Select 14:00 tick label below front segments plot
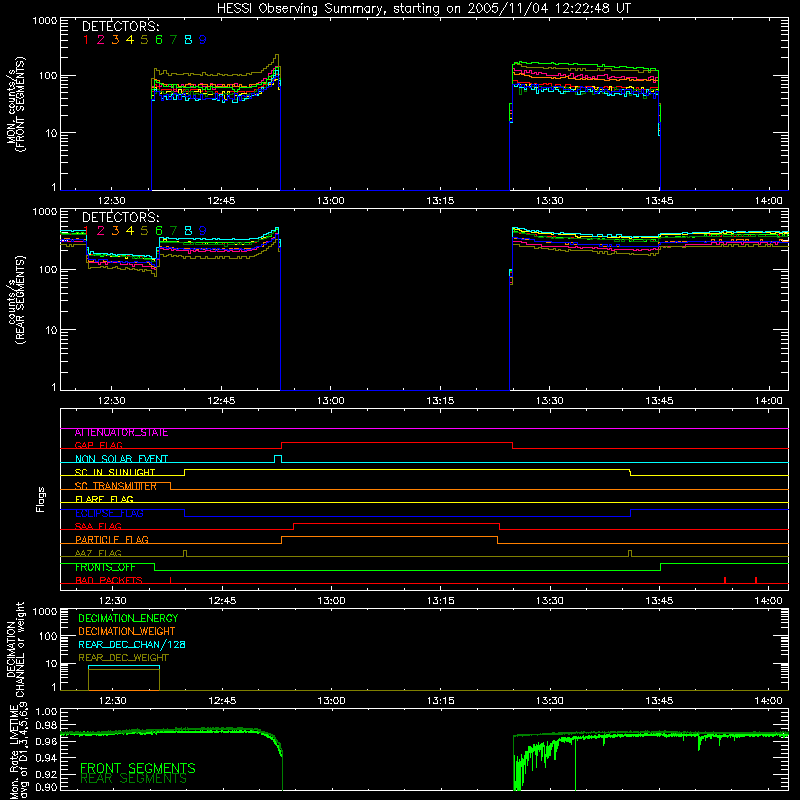800x800 pixels. [768, 201]
